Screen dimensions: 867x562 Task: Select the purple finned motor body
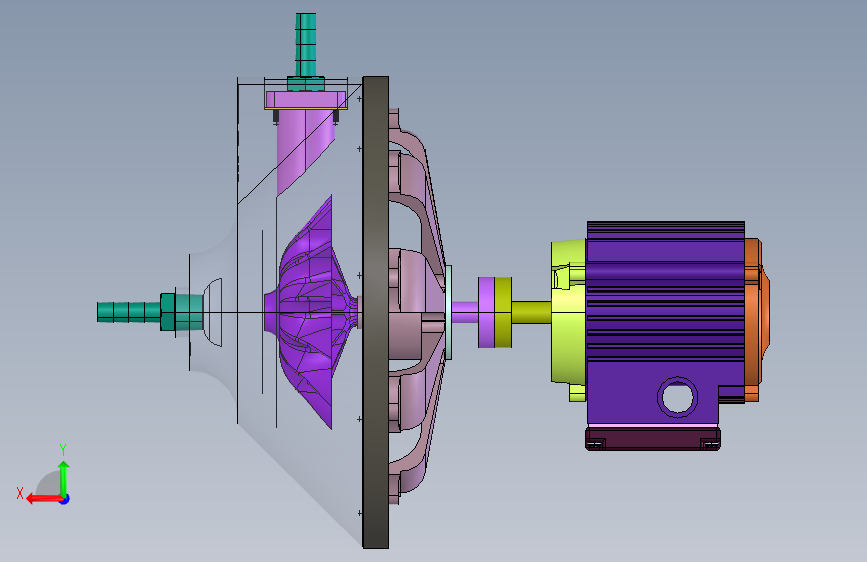(665, 321)
